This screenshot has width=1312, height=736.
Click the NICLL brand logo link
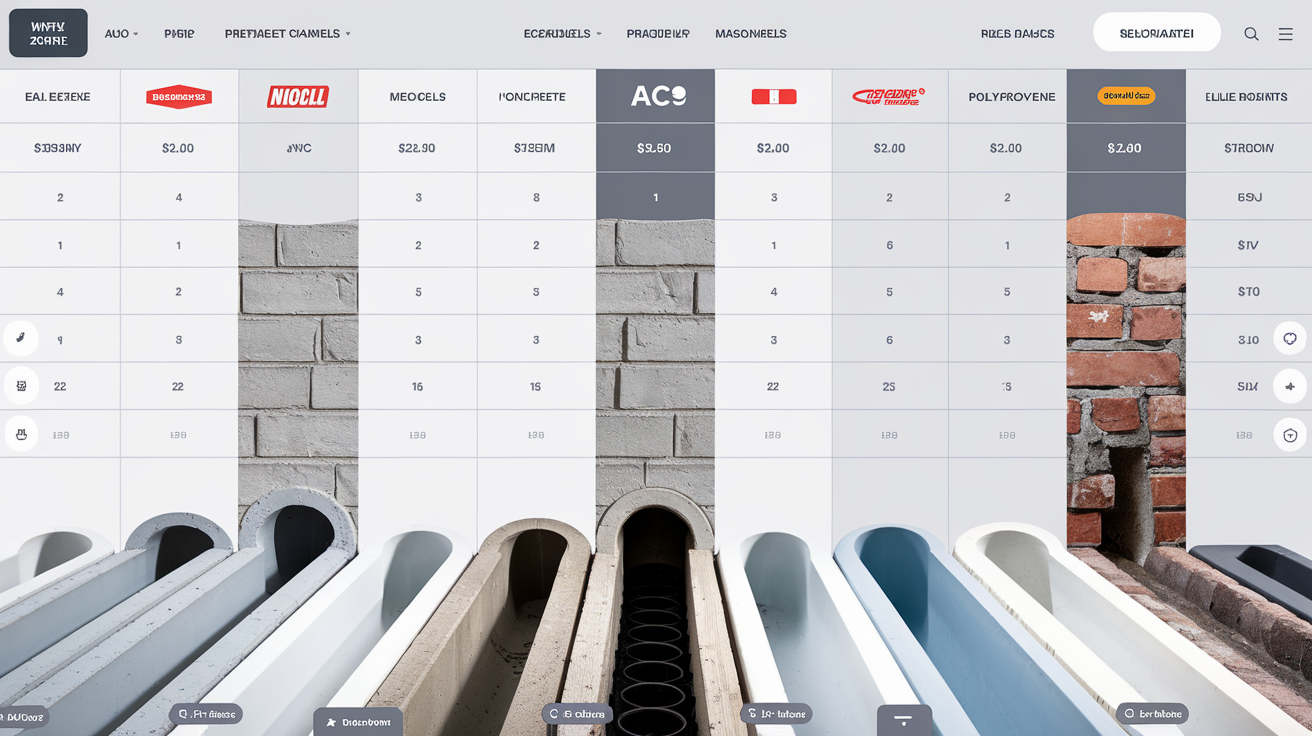pos(297,95)
